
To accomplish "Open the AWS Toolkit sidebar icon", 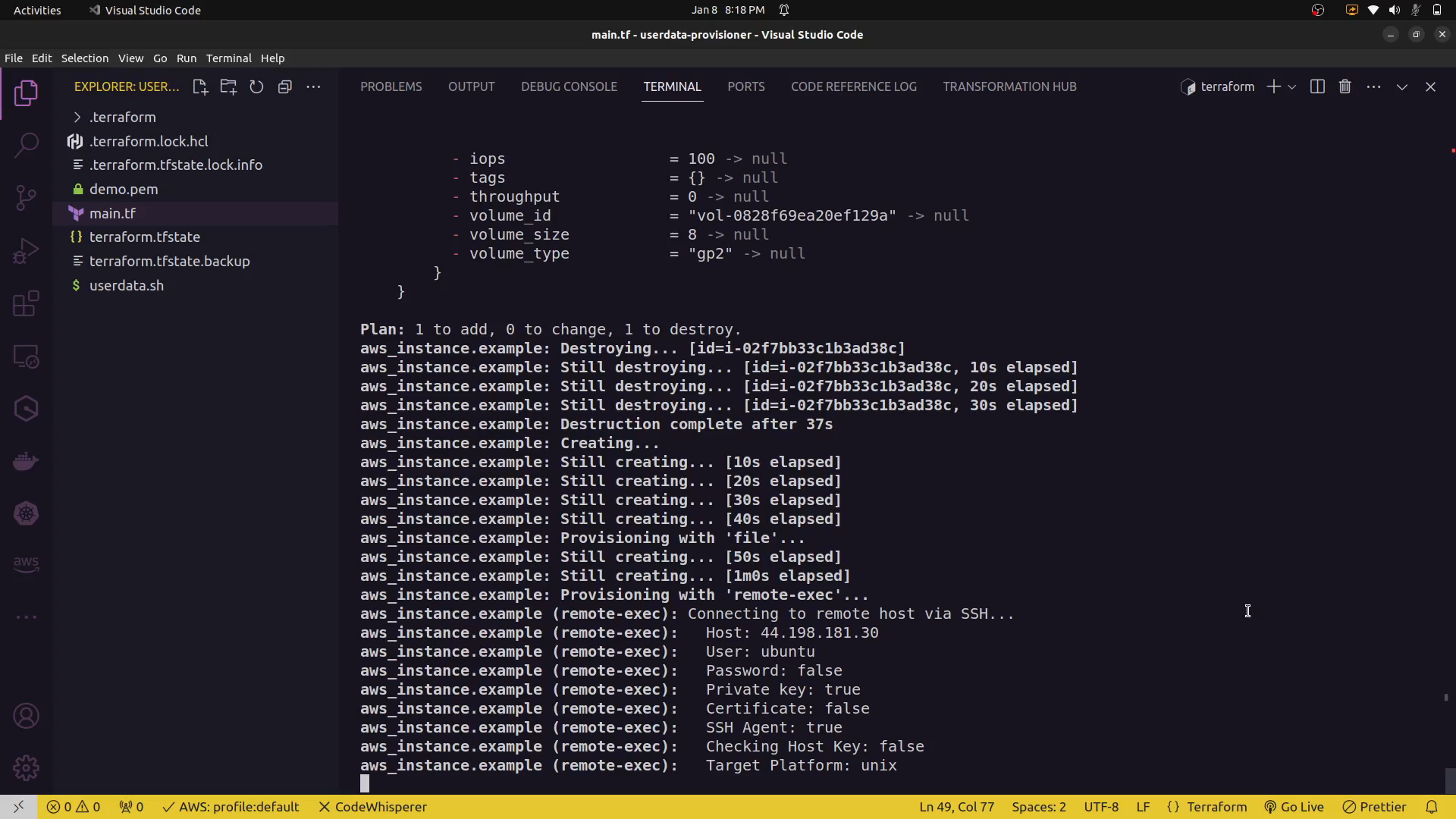I will tap(26, 564).
